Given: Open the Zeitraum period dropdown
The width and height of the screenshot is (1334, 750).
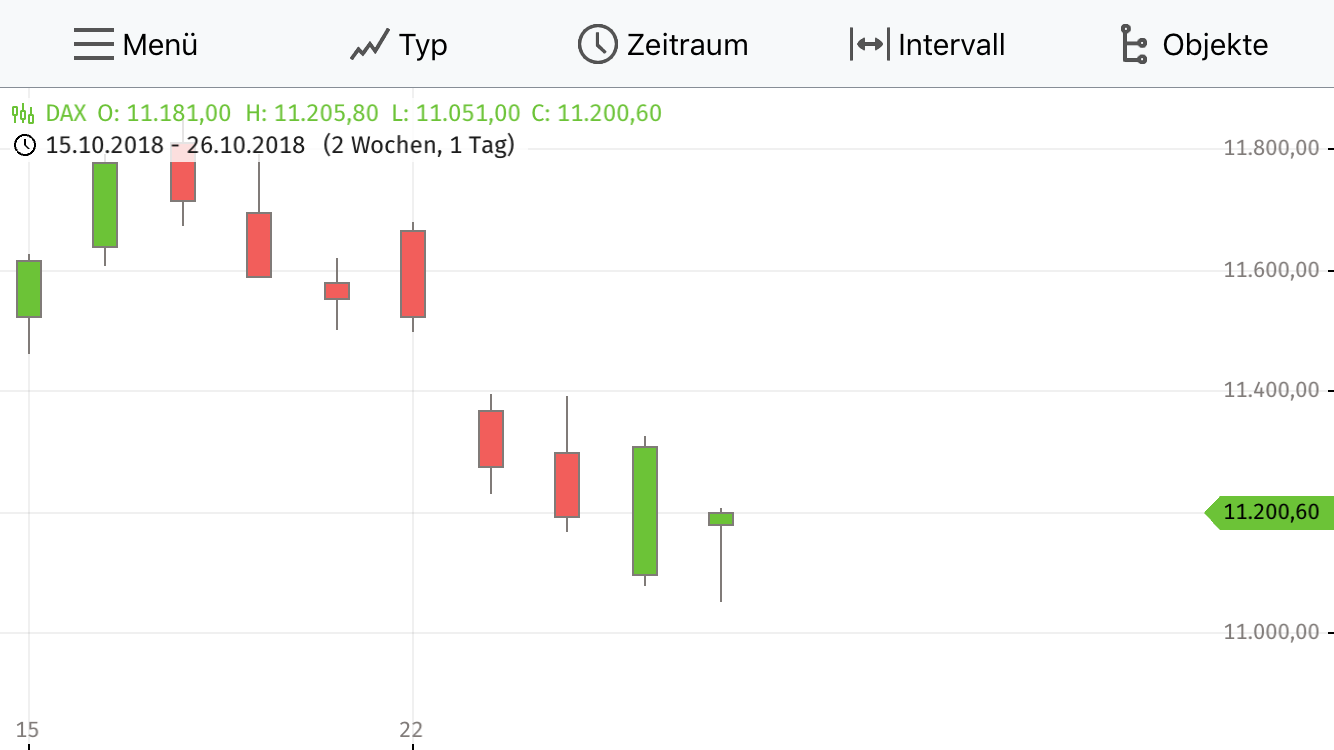Looking at the screenshot, I should coord(688,44).
